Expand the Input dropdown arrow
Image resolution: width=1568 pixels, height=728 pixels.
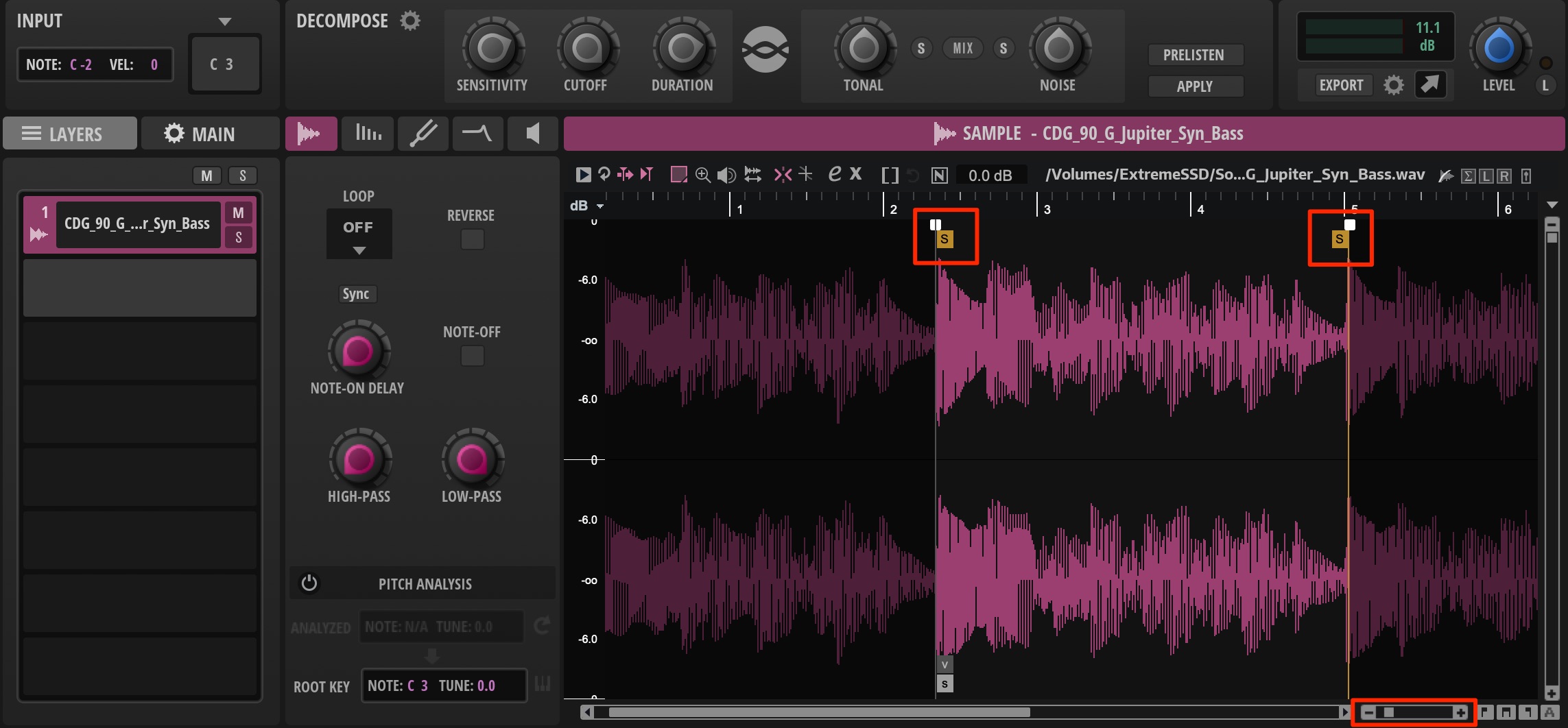(x=224, y=21)
